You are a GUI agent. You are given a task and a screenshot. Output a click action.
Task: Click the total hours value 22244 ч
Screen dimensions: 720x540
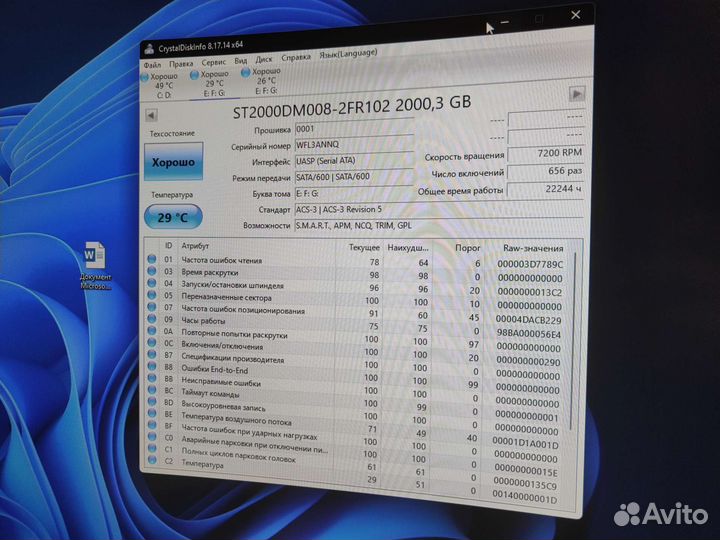[545, 189]
